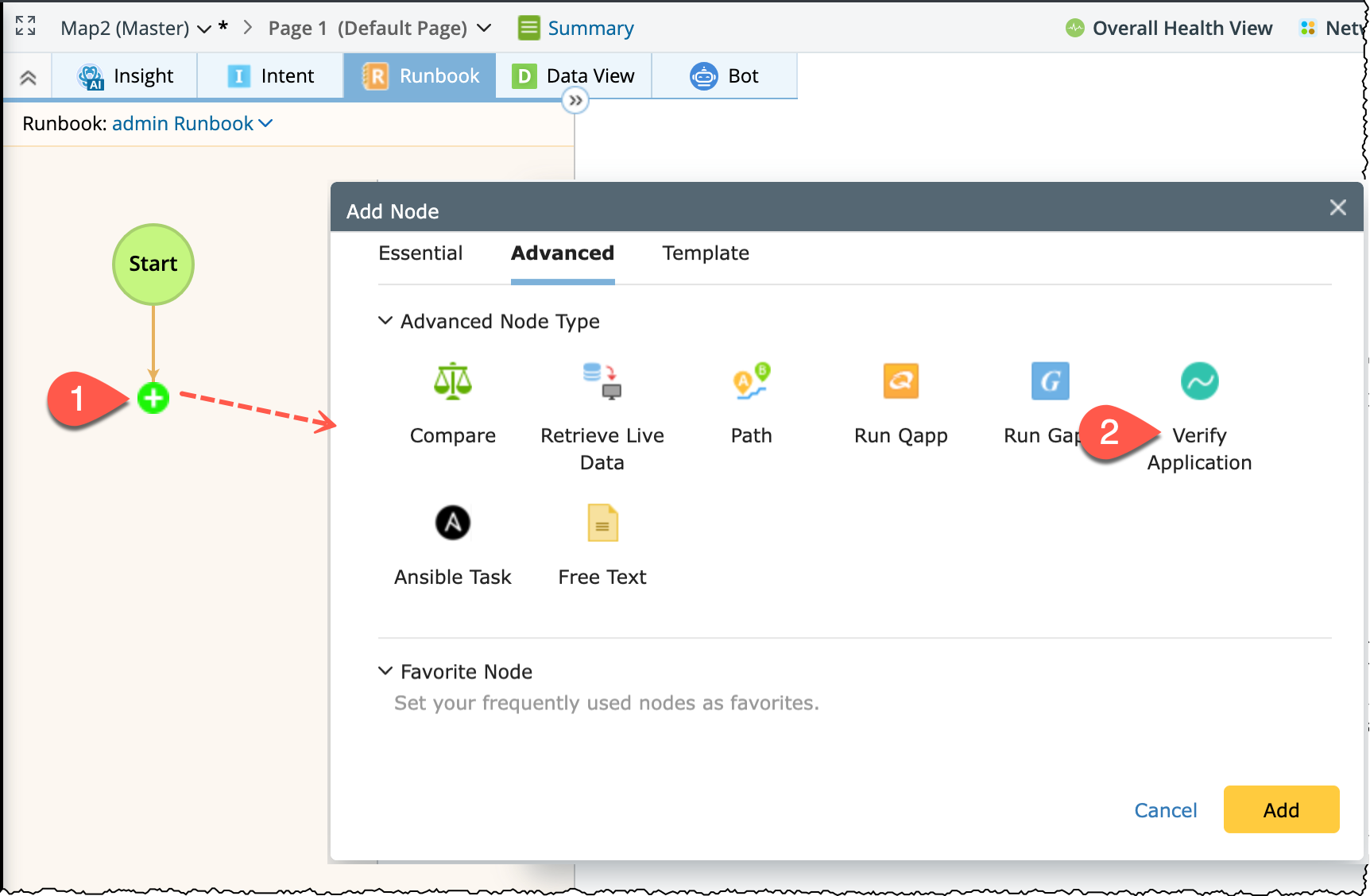This screenshot has height=896, width=1370.
Task: Choose the Verify Application node
Action: (x=1199, y=381)
